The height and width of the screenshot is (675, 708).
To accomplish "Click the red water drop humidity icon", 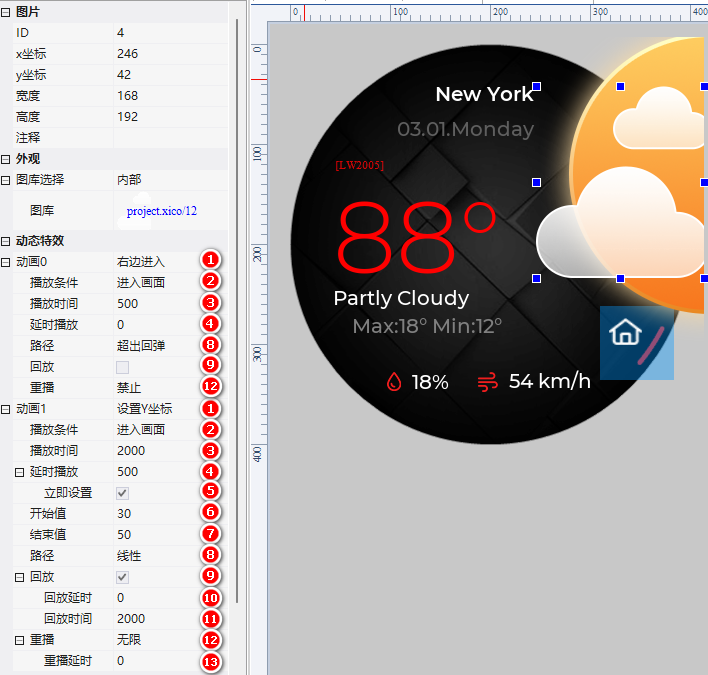I will [x=394, y=382].
